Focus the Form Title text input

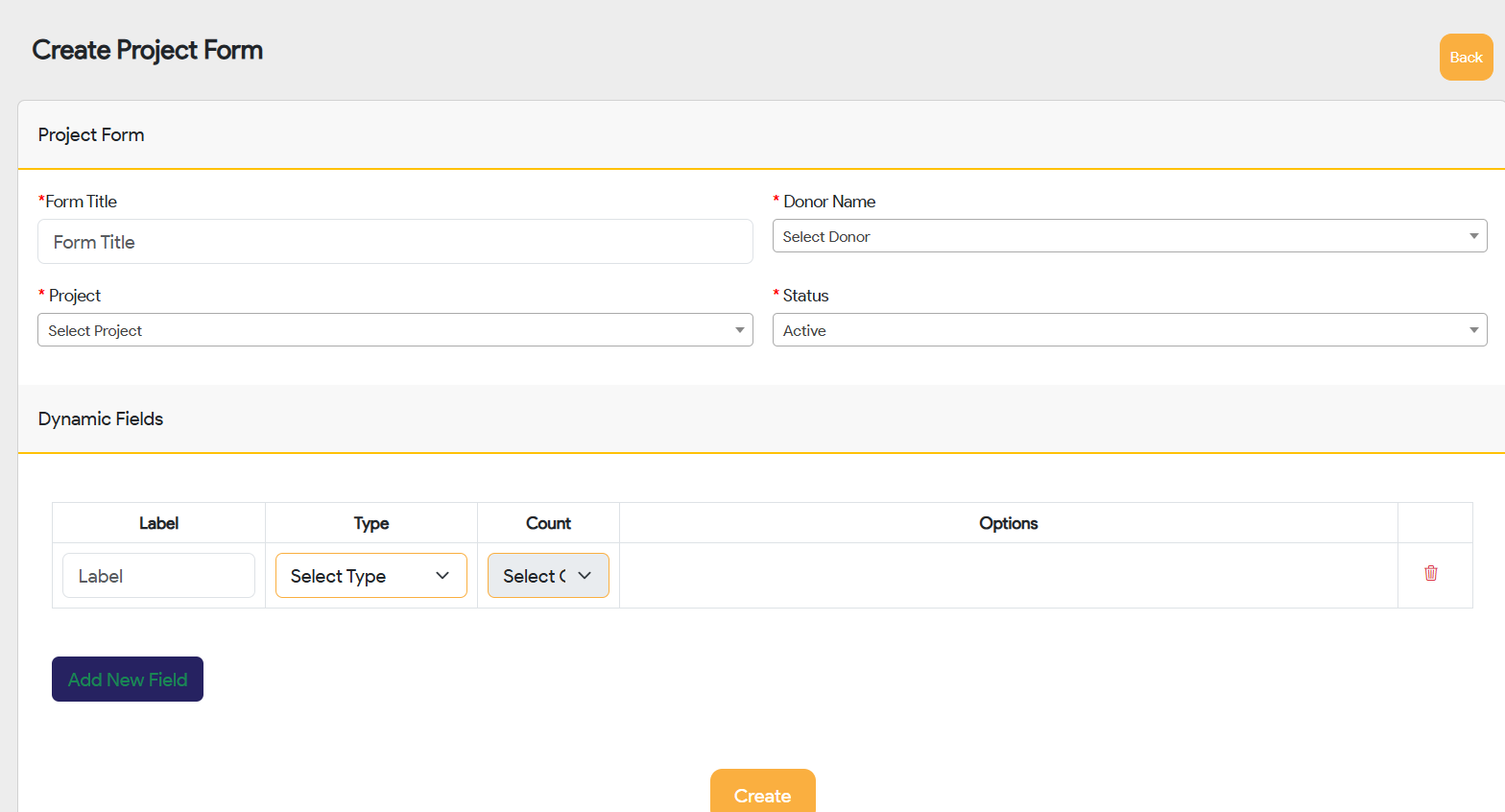394,242
